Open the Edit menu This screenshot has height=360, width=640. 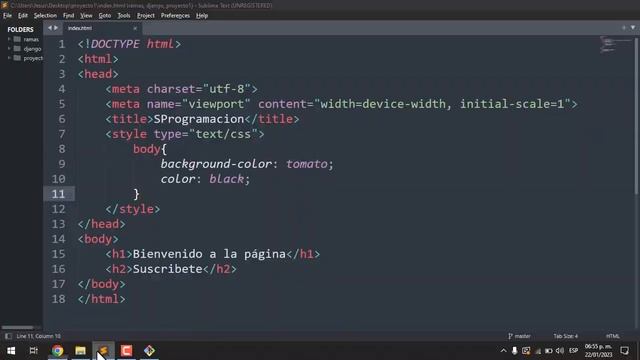22,16
